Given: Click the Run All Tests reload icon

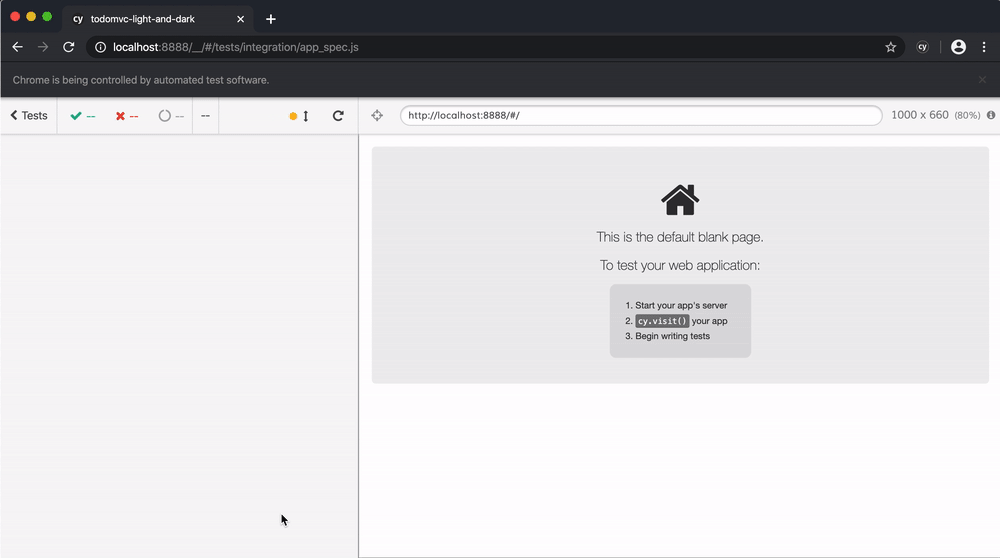Looking at the screenshot, I should pos(338,116).
